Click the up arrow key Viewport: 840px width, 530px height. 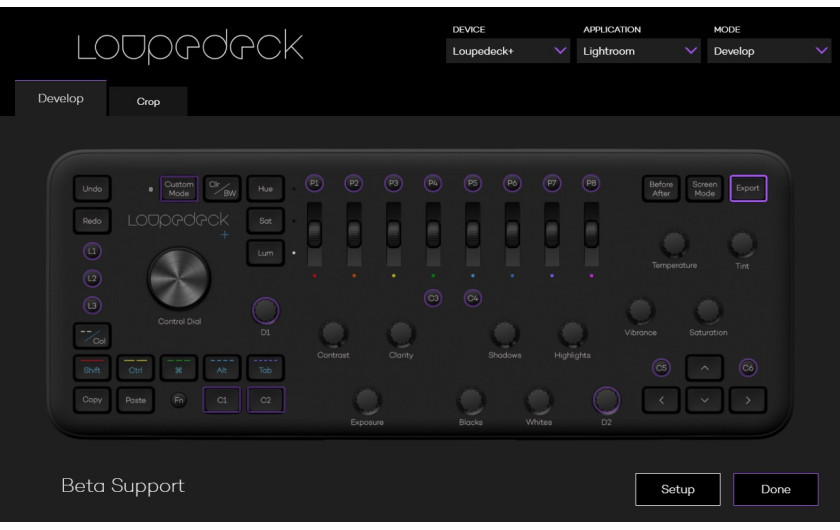click(704, 368)
